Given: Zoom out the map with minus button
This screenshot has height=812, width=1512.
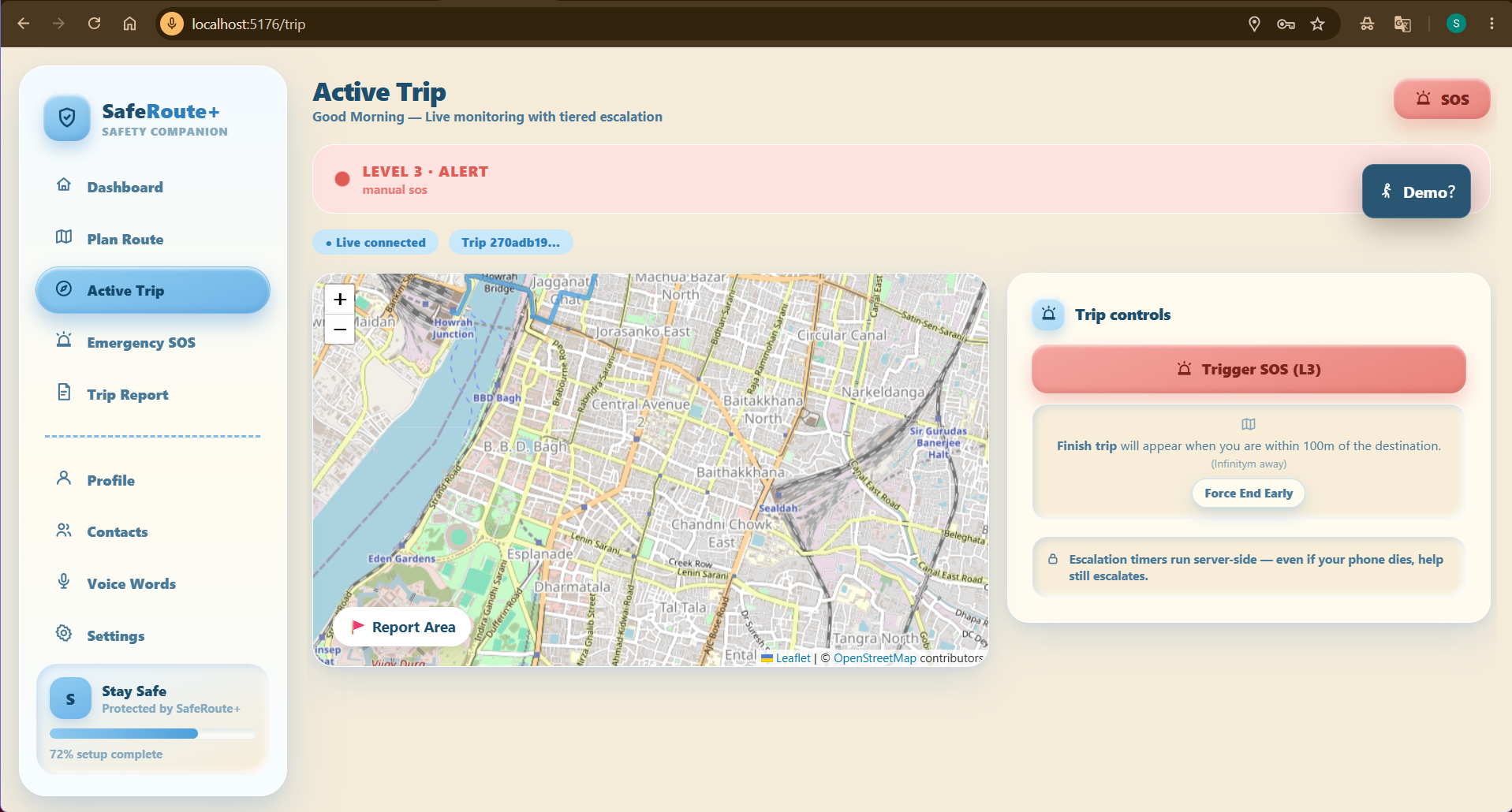Looking at the screenshot, I should (340, 329).
